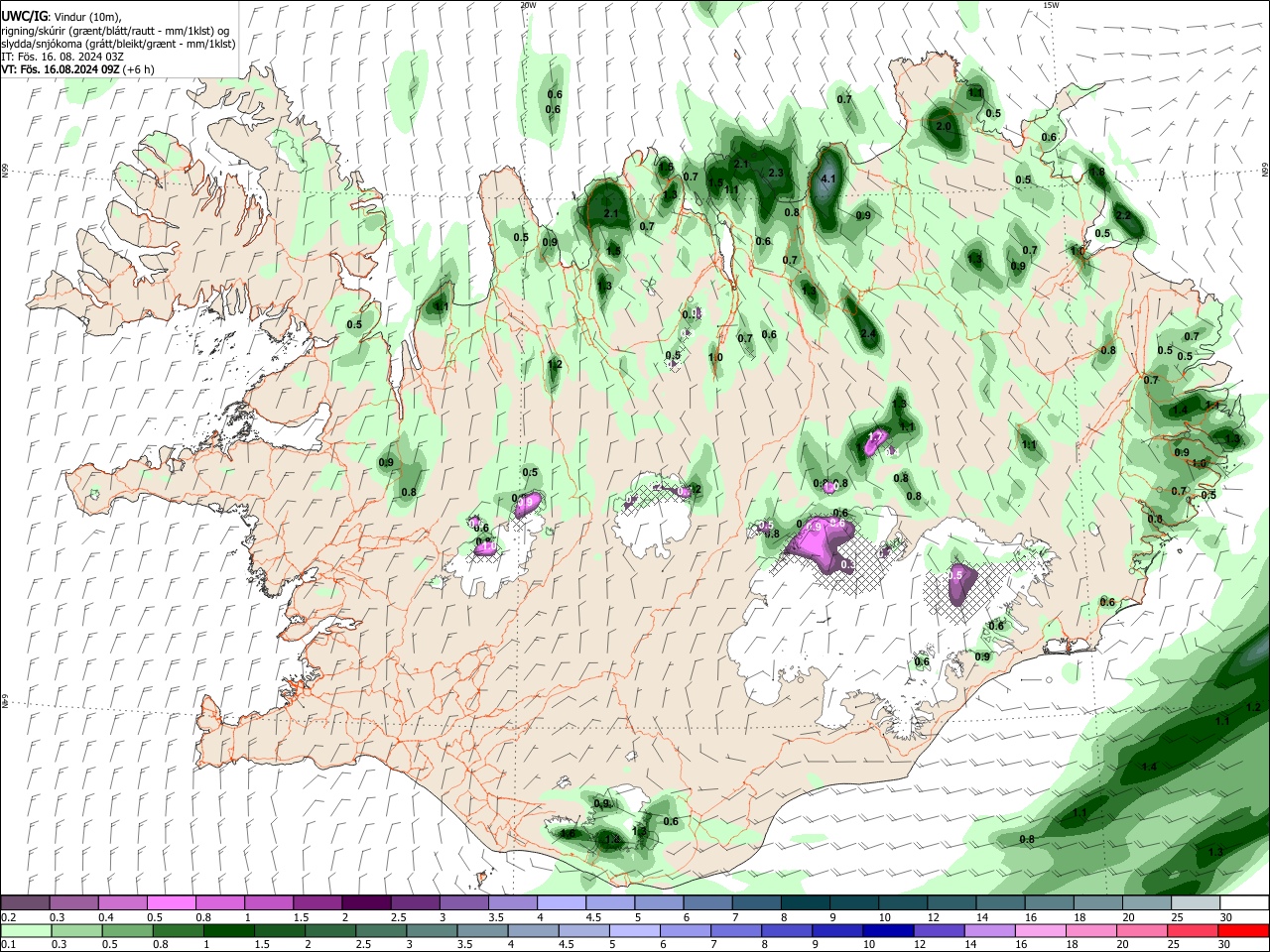Click the valid time 'VT: Fös. 16.08.2024 09Z'
Viewport: 1270px width, 952px height.
[61, 69]
